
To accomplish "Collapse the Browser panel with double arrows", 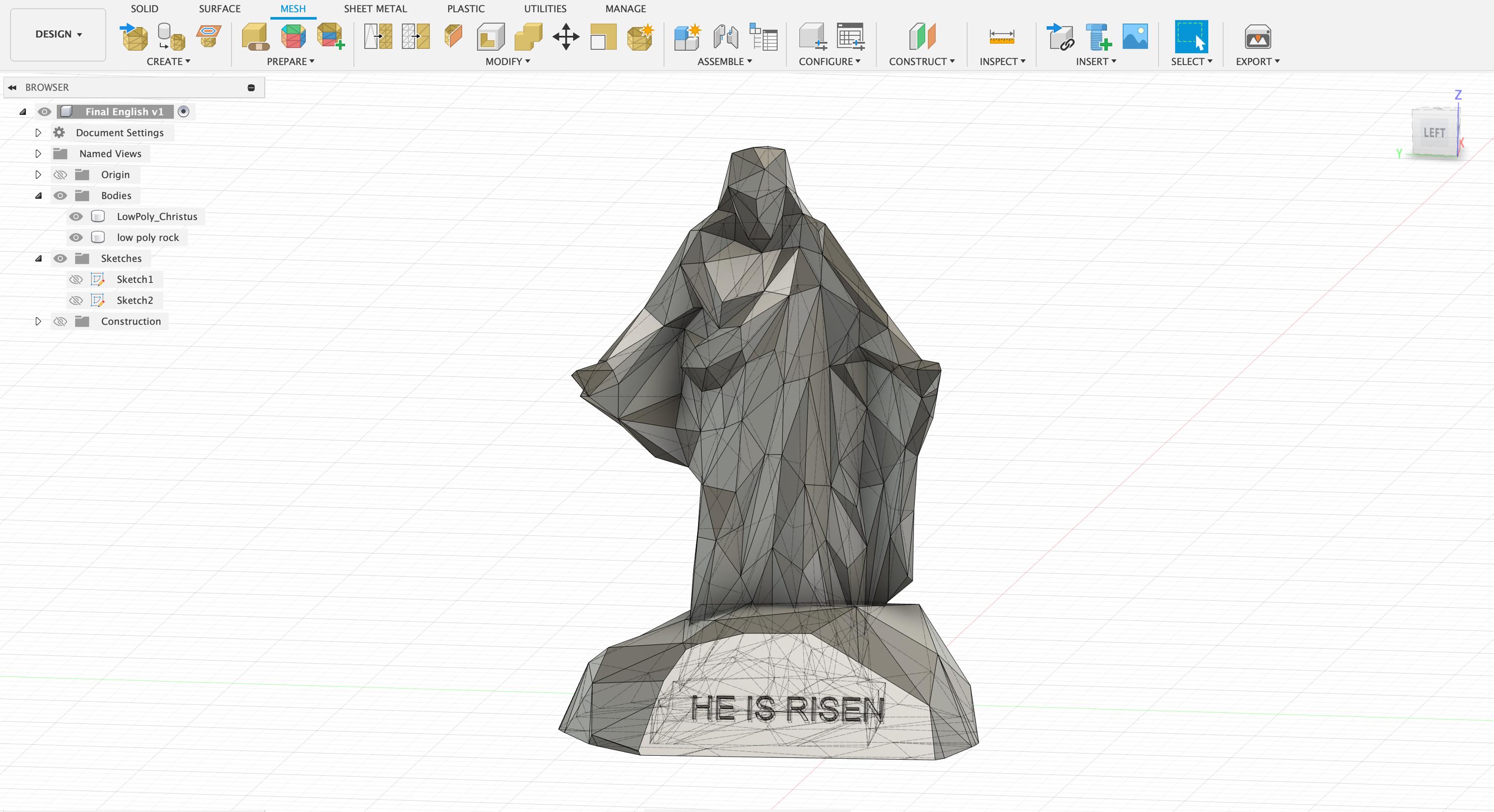I will [11, 88].
